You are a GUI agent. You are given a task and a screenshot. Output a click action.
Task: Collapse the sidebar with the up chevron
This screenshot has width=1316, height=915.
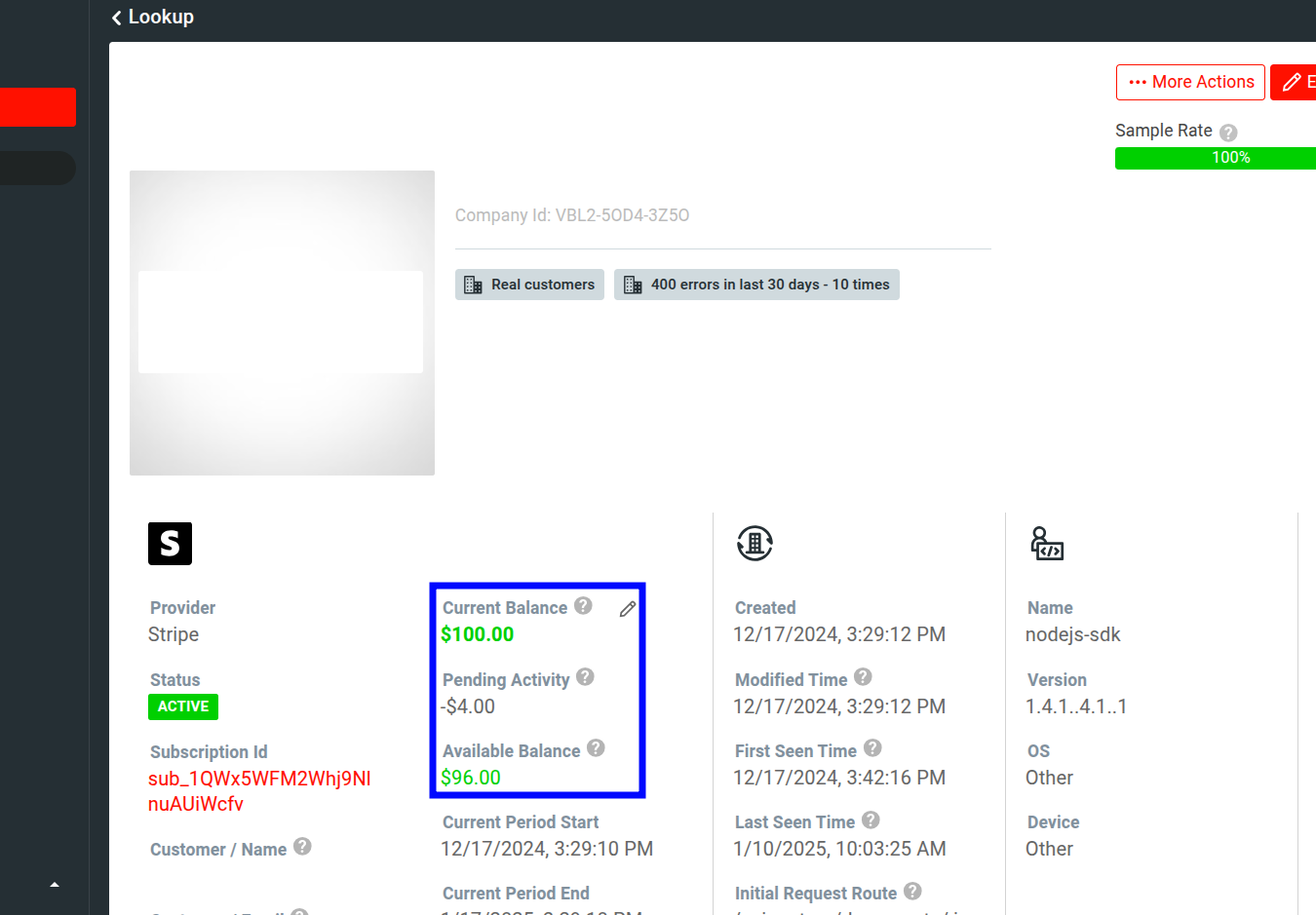(x=55, y=884)
